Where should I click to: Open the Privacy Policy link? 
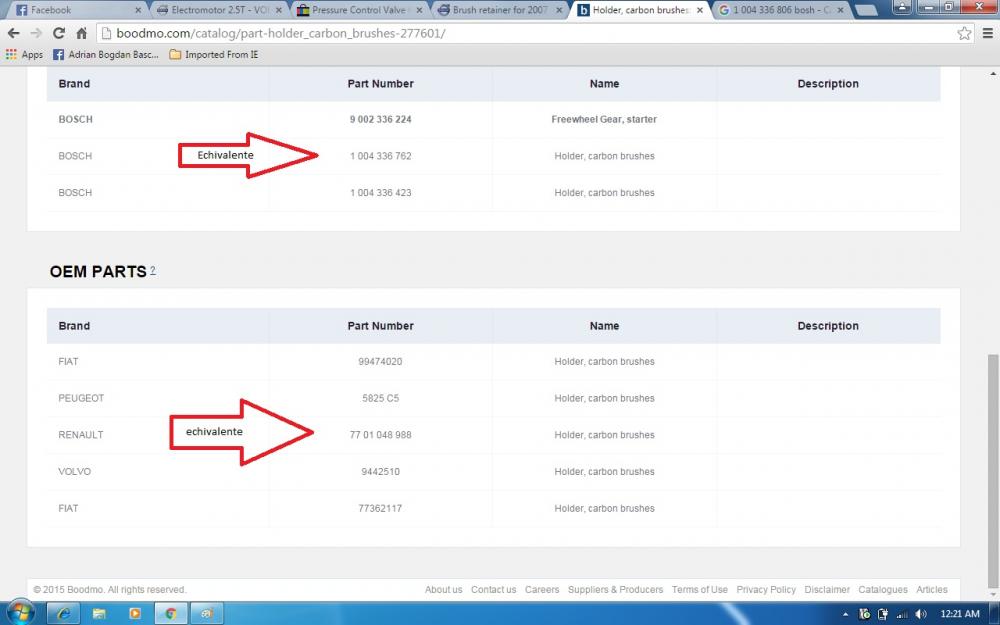click(766, 590)
